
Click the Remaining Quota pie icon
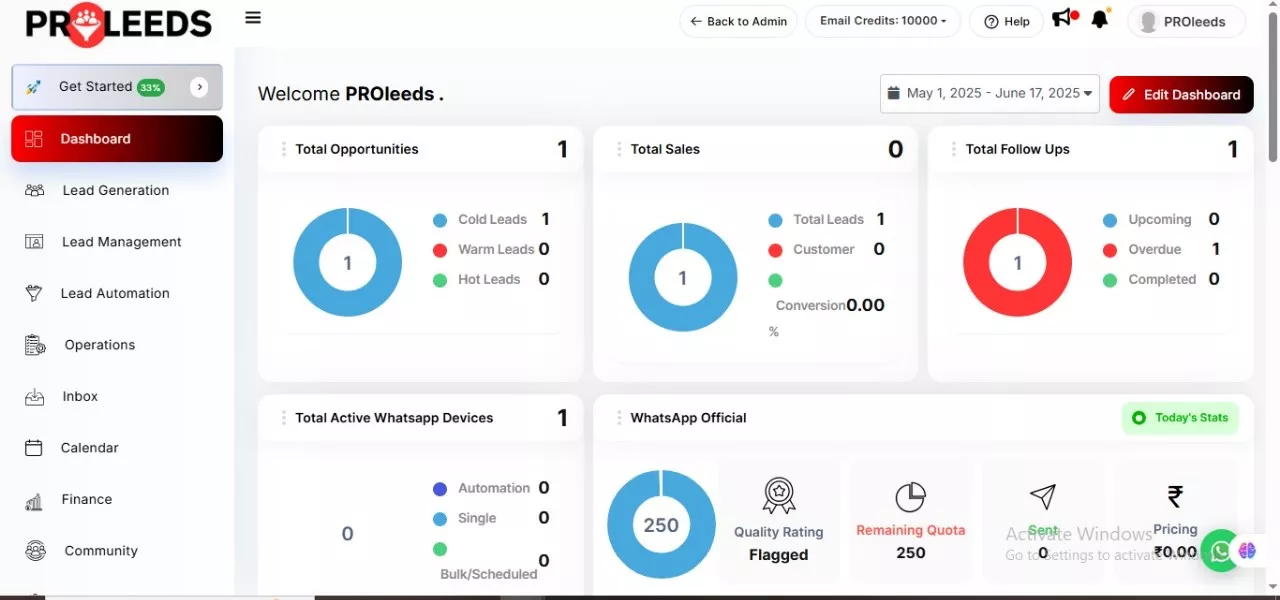click(910, 497)
